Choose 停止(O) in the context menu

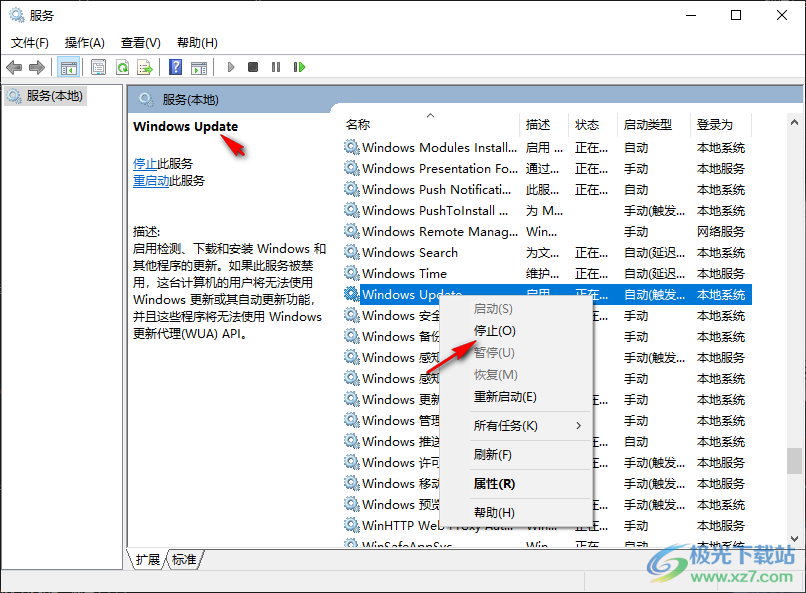tap(516, 331)
